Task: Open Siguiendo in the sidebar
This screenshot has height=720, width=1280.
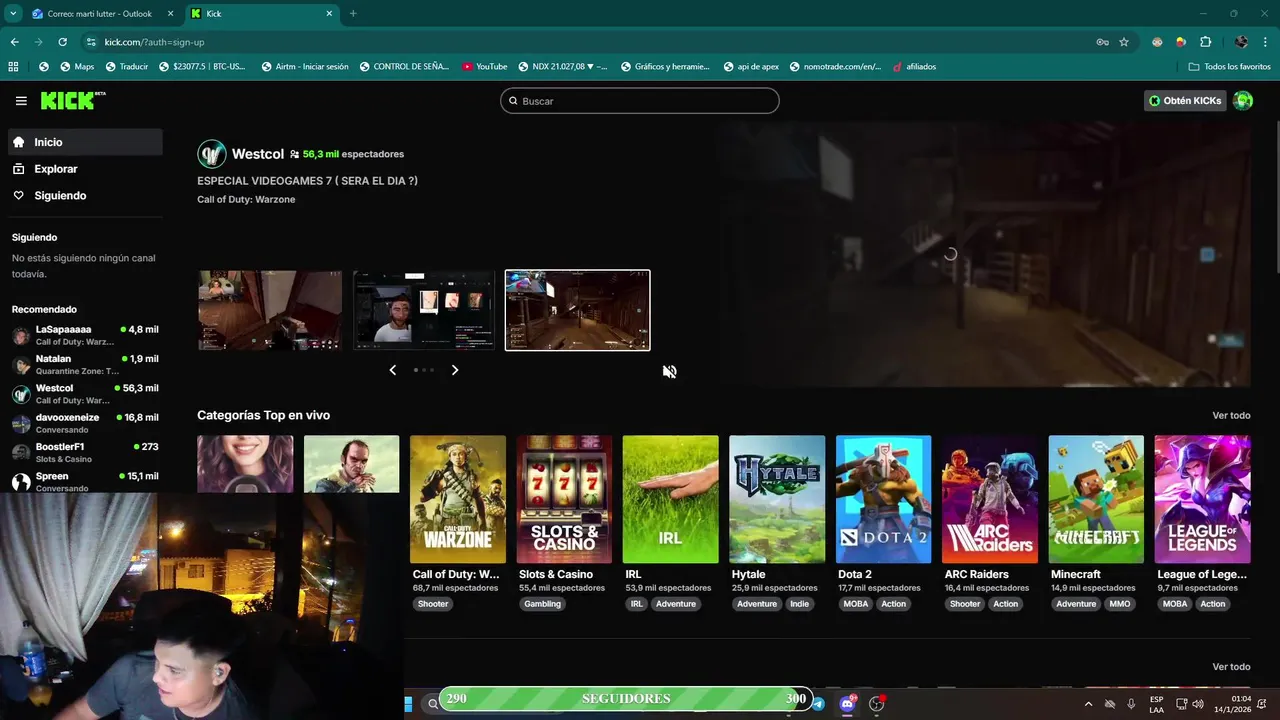Action: (x=85, y=196)
